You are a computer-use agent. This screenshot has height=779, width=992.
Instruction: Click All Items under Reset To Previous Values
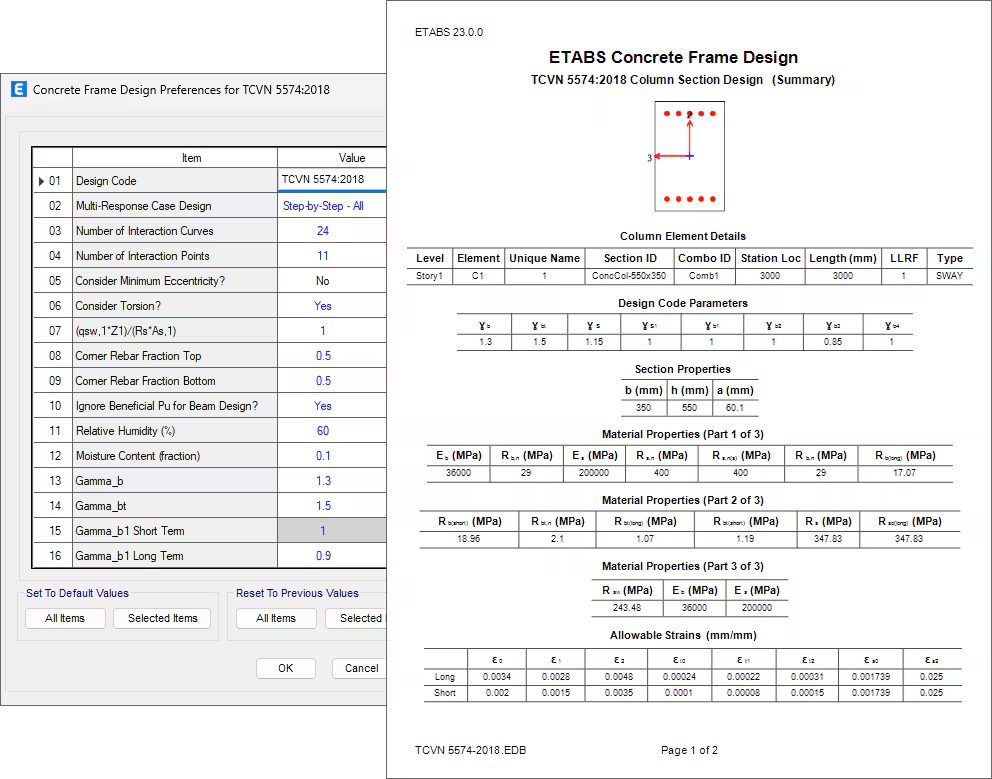[x=276, y=618]
